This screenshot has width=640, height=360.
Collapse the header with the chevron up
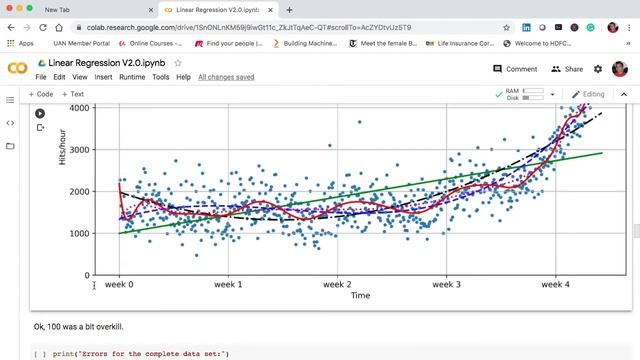pos(624,94)
